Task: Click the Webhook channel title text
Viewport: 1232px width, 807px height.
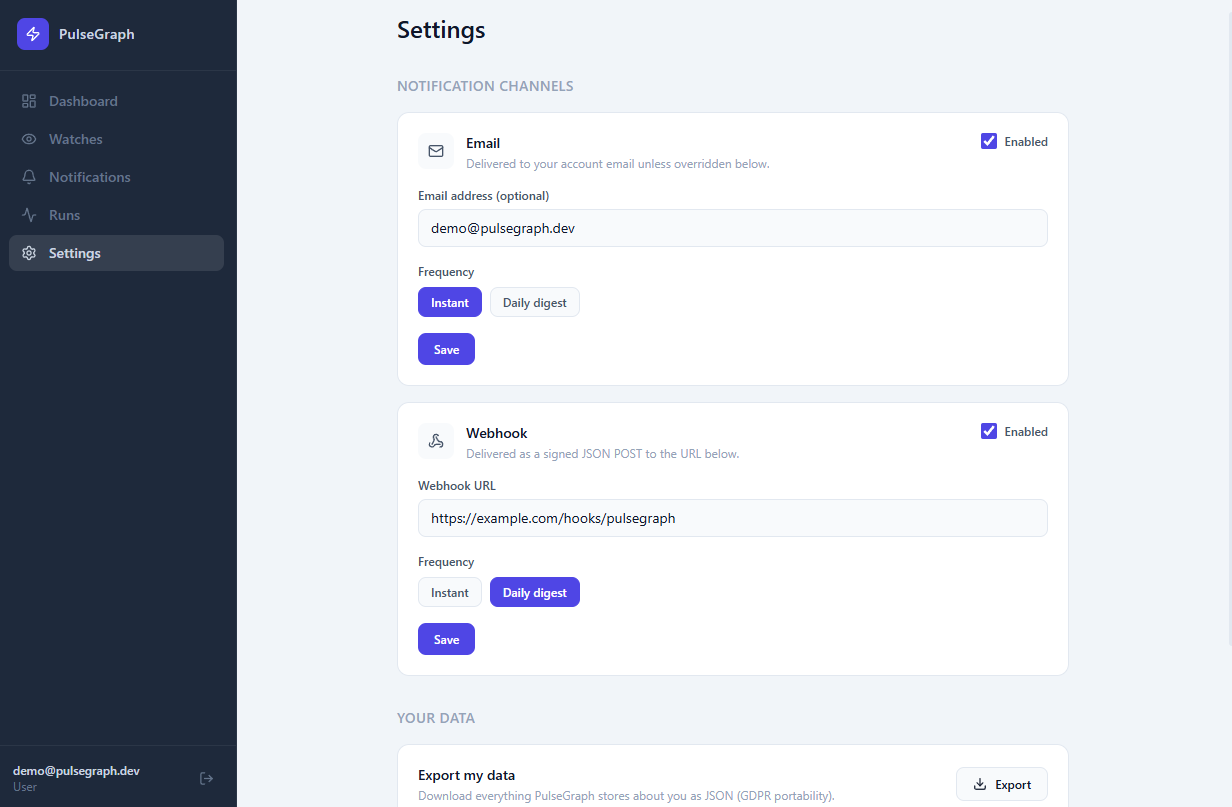Action: click(497, 433)
